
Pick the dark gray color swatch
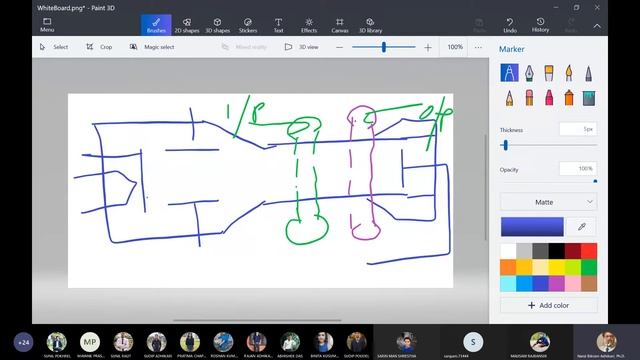click(540, 251)
